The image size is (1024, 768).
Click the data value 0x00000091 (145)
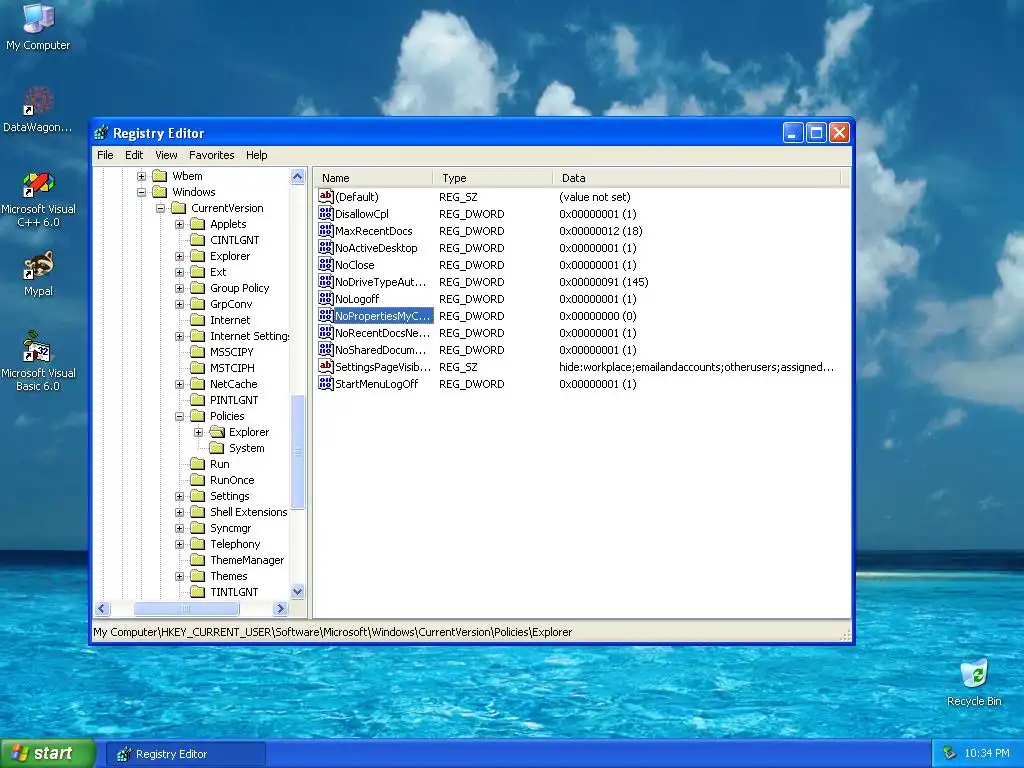[x=603, y=282]
